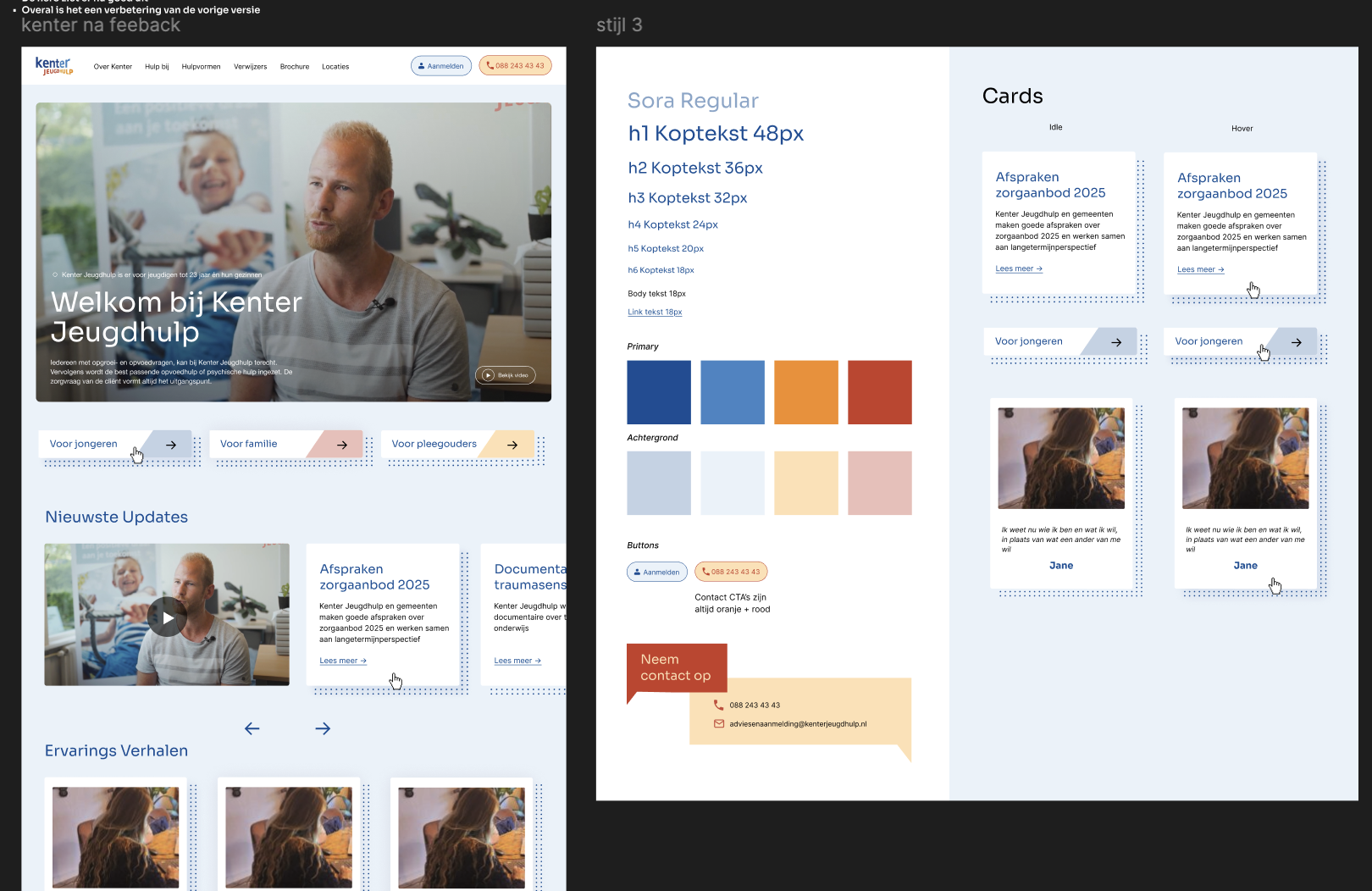
Task: Go to previous slide with the left carousel arrow
Action: click(252, 728)
